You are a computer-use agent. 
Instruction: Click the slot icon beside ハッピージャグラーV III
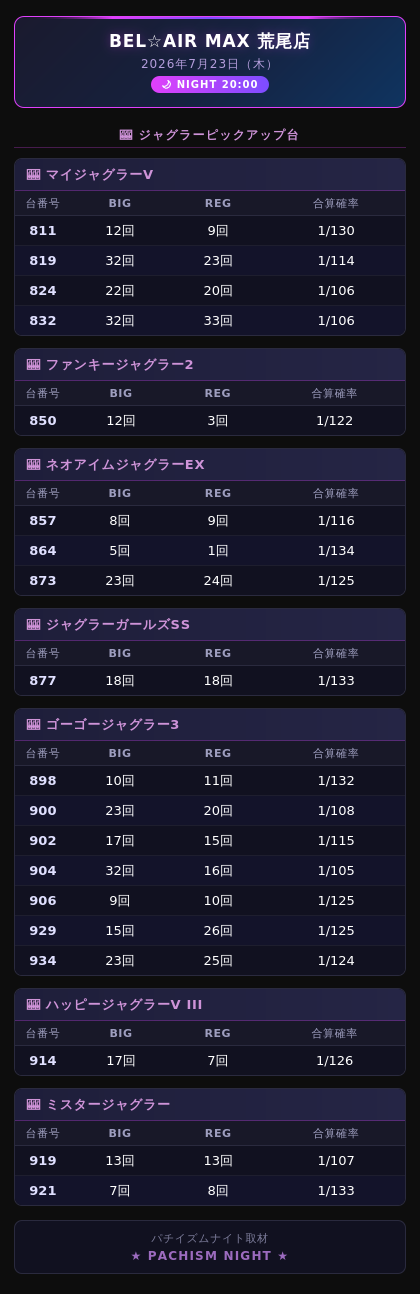pos(33,1004)
